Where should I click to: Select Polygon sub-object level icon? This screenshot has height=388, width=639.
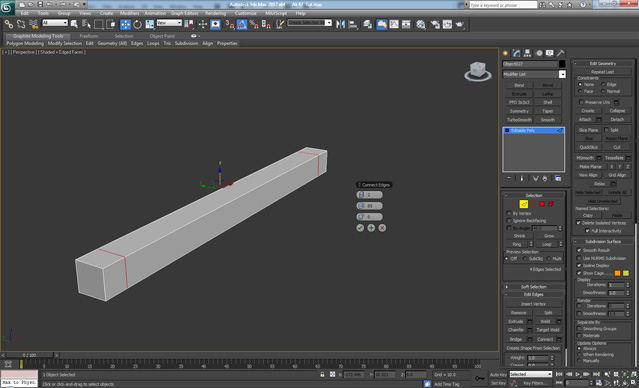(x=542, y=204)
